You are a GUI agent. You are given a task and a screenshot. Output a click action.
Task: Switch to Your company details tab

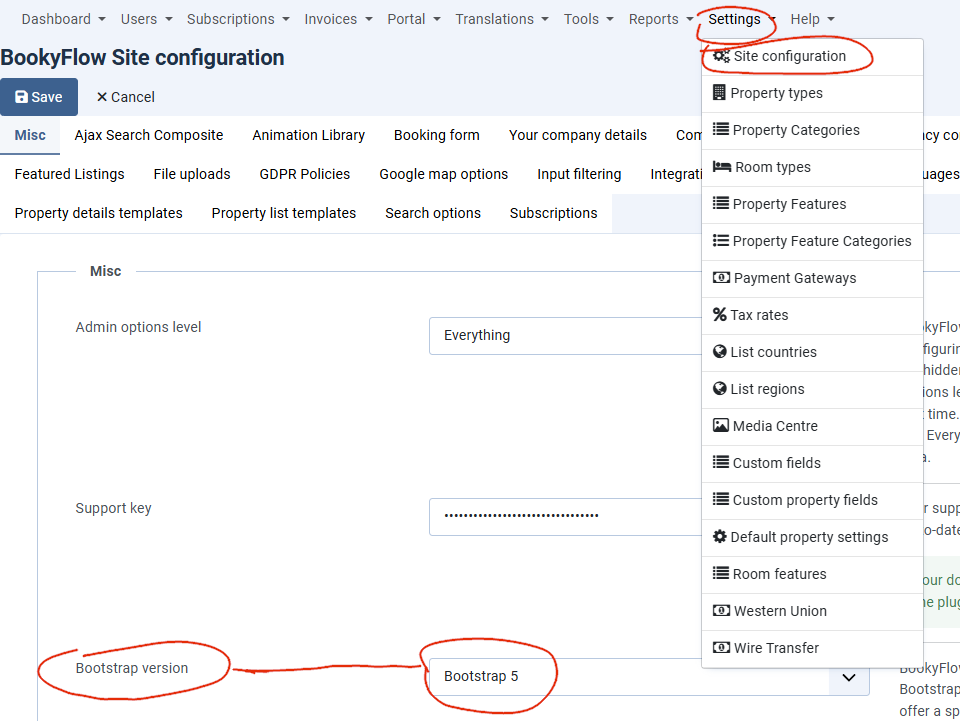(x=577, y=135)
